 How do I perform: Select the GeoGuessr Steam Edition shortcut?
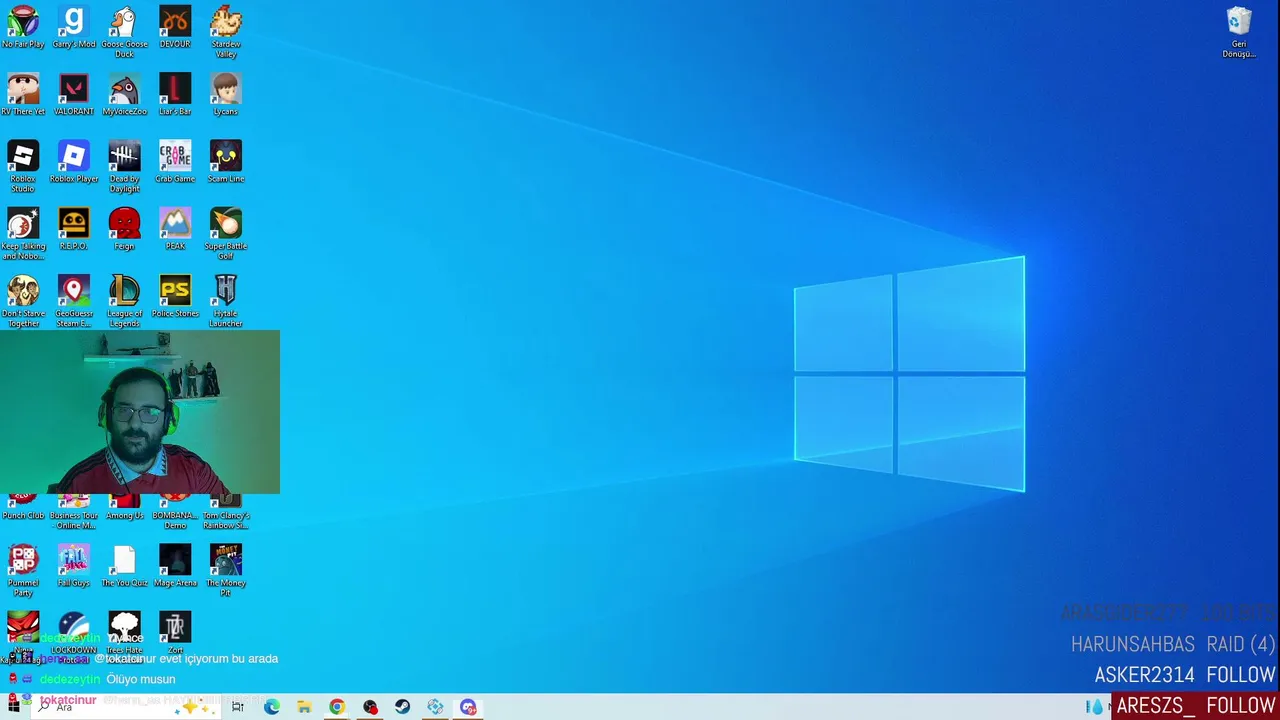[74, 301]
